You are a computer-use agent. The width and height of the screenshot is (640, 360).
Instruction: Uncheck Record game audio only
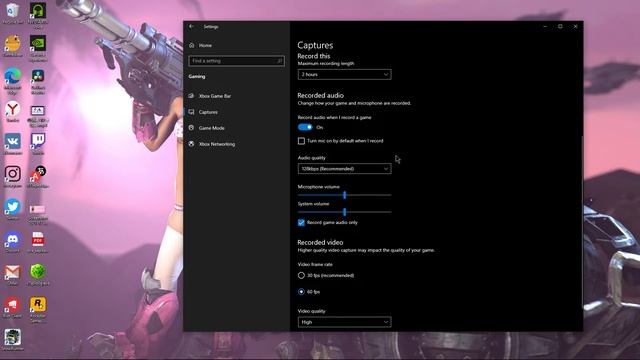[x=301, y=222]
